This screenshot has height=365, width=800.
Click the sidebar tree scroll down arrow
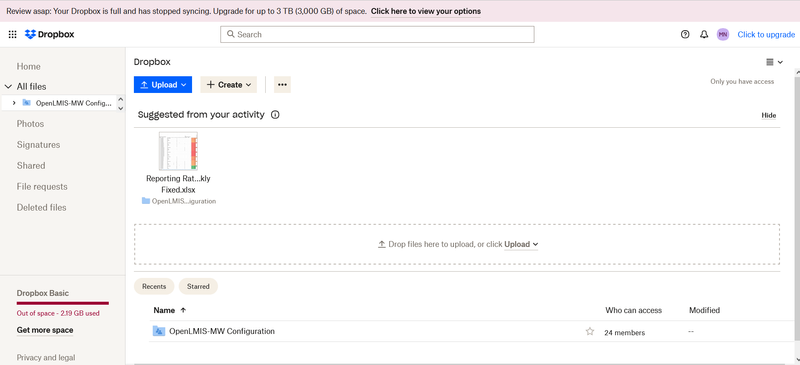(120, 108)
